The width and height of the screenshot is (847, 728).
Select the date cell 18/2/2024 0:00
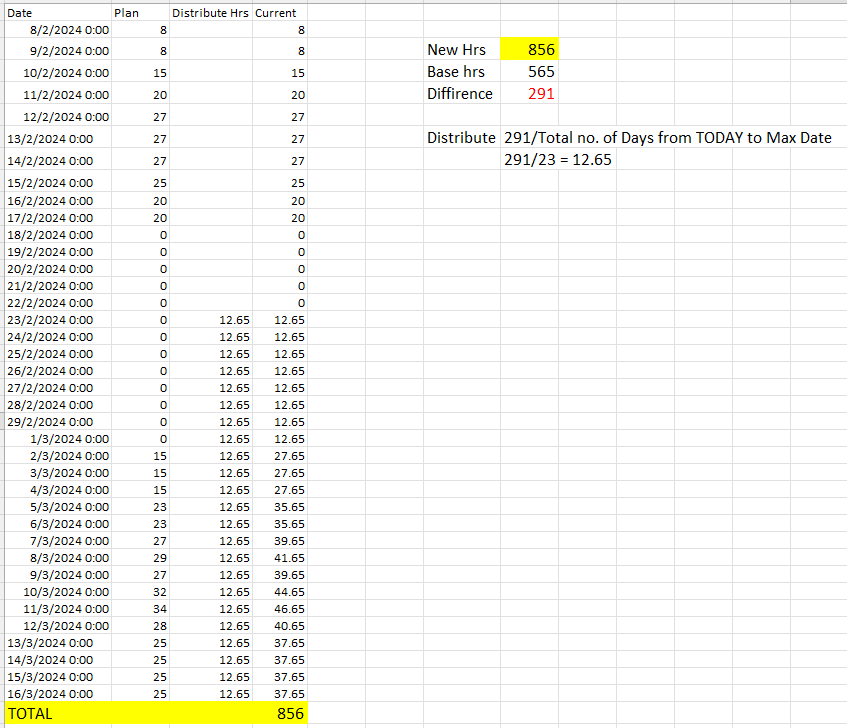pyautogui.click(x=58, y=235)
